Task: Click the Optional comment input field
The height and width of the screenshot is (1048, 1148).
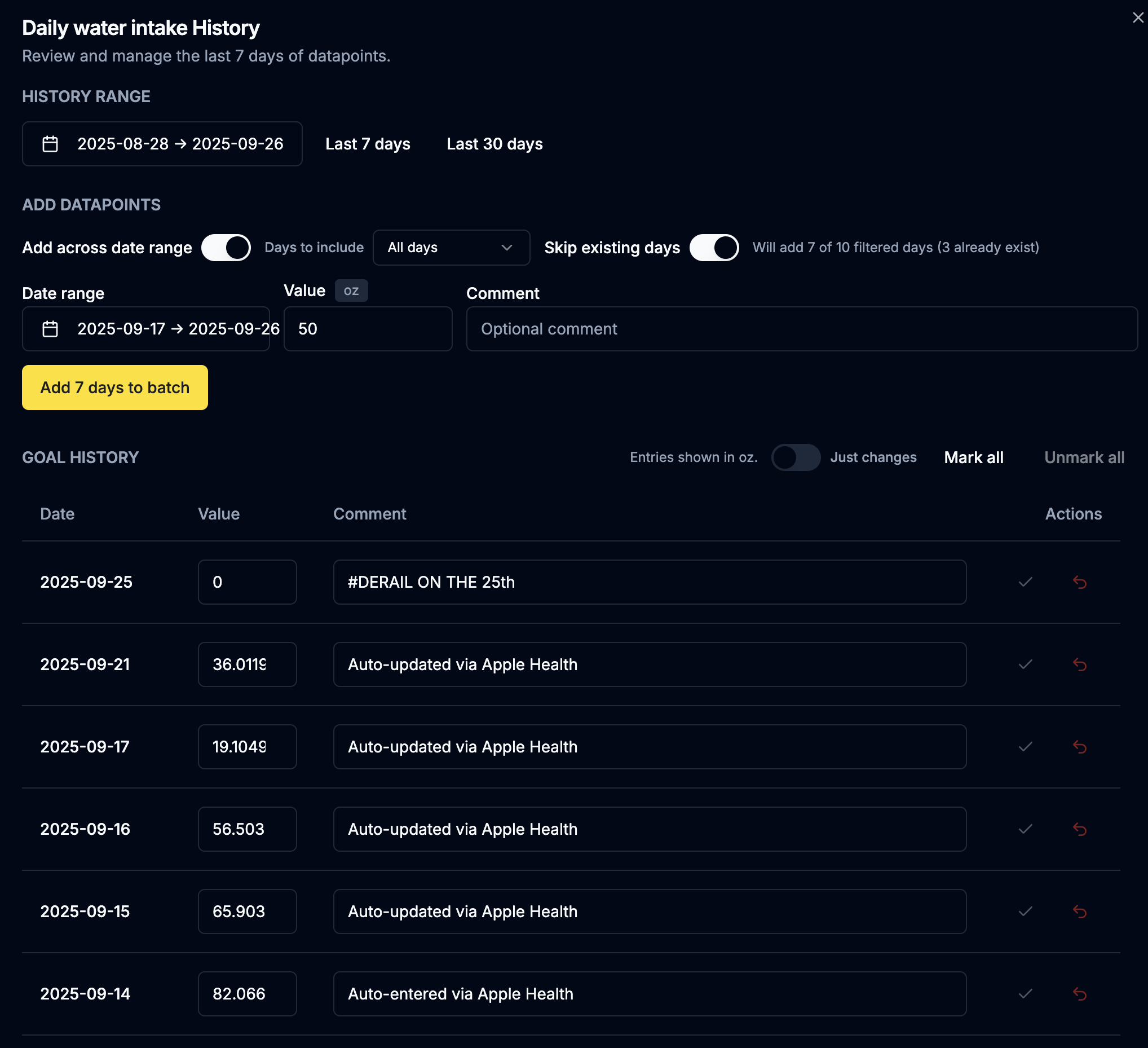Action: 801,329
